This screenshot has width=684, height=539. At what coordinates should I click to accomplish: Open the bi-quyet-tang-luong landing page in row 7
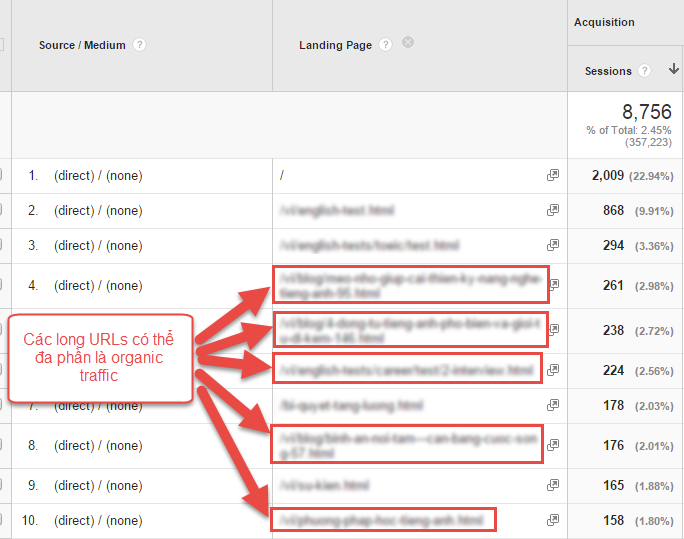click(x=352, y=406)
